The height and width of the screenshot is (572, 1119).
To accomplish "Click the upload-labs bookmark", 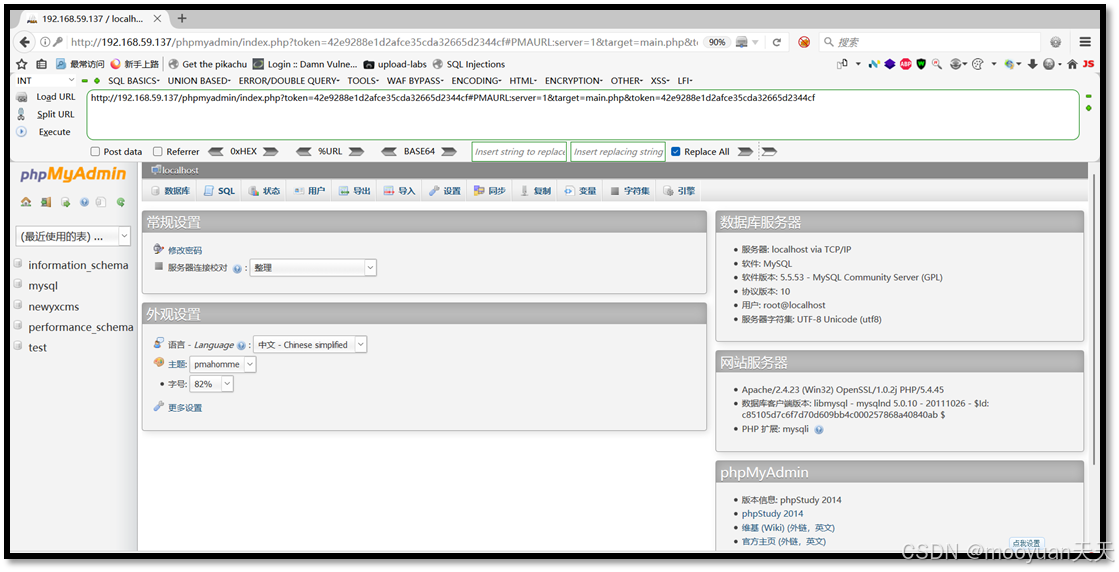I will click(395, 64).
